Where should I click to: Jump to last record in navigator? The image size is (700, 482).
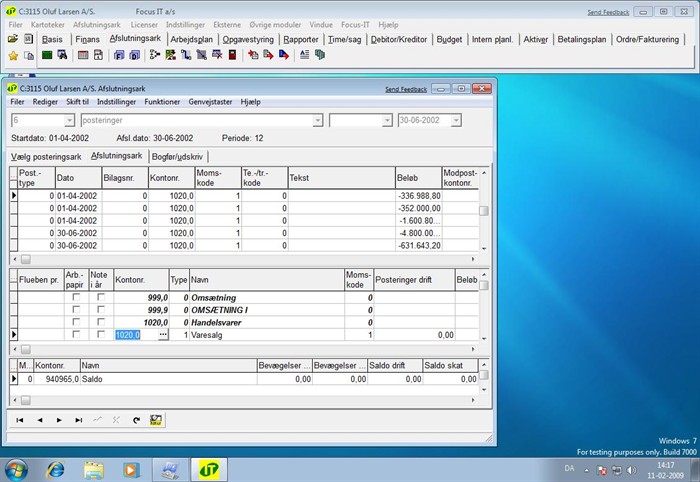click(x=79, y=420)
